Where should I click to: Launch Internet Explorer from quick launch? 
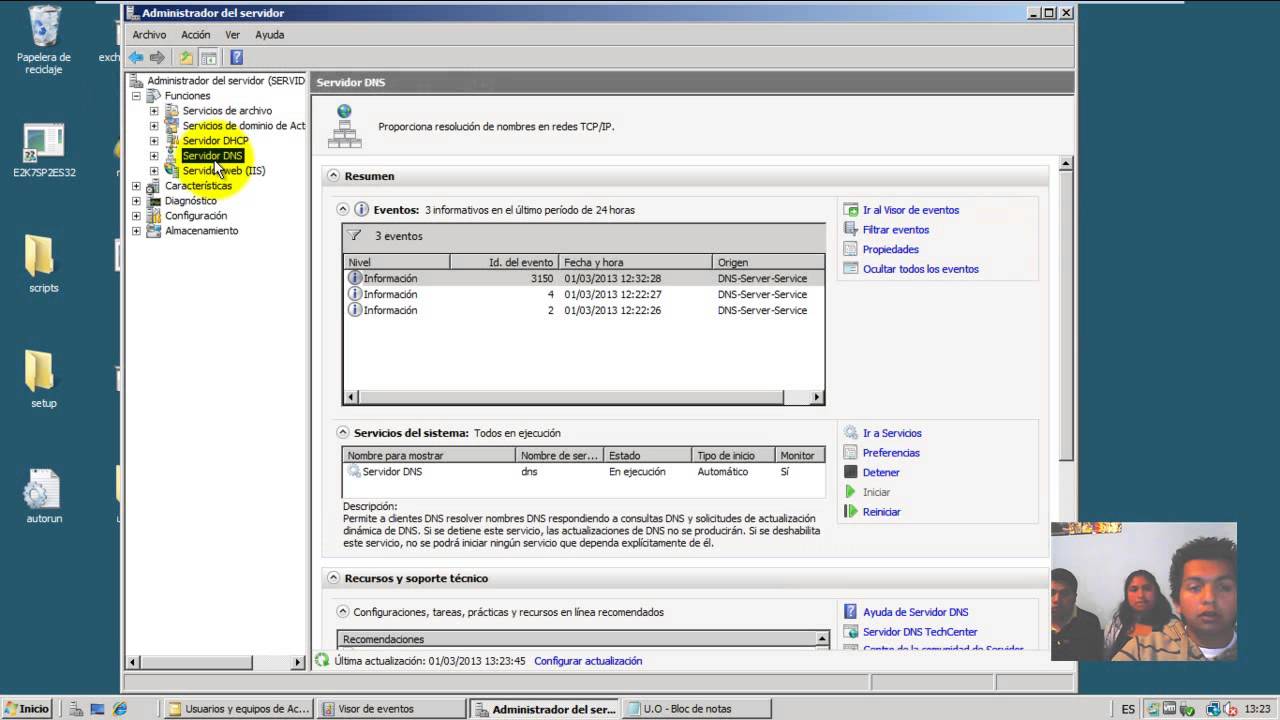coord(120,709)
